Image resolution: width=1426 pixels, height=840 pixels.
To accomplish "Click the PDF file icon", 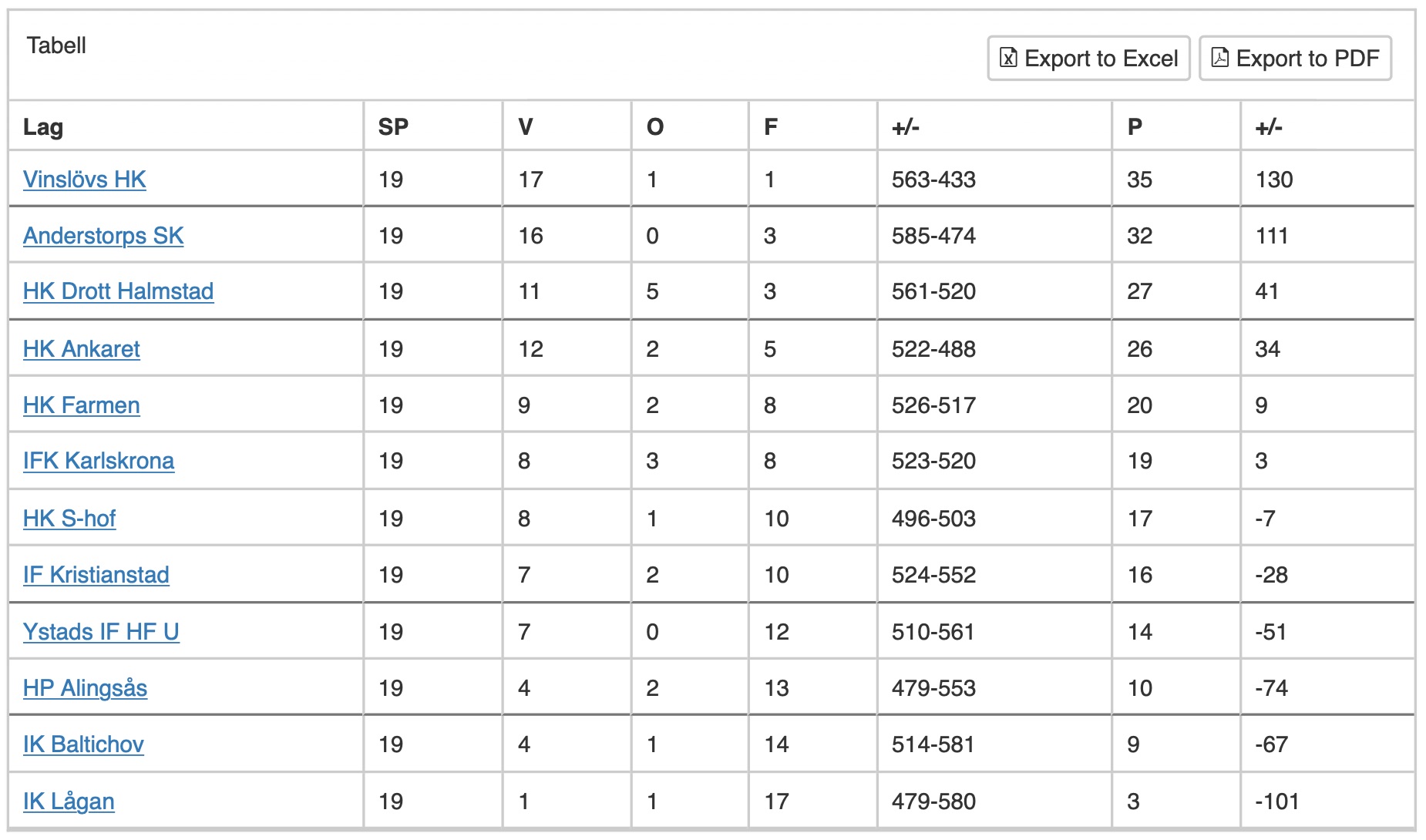I will [1219, 58].
